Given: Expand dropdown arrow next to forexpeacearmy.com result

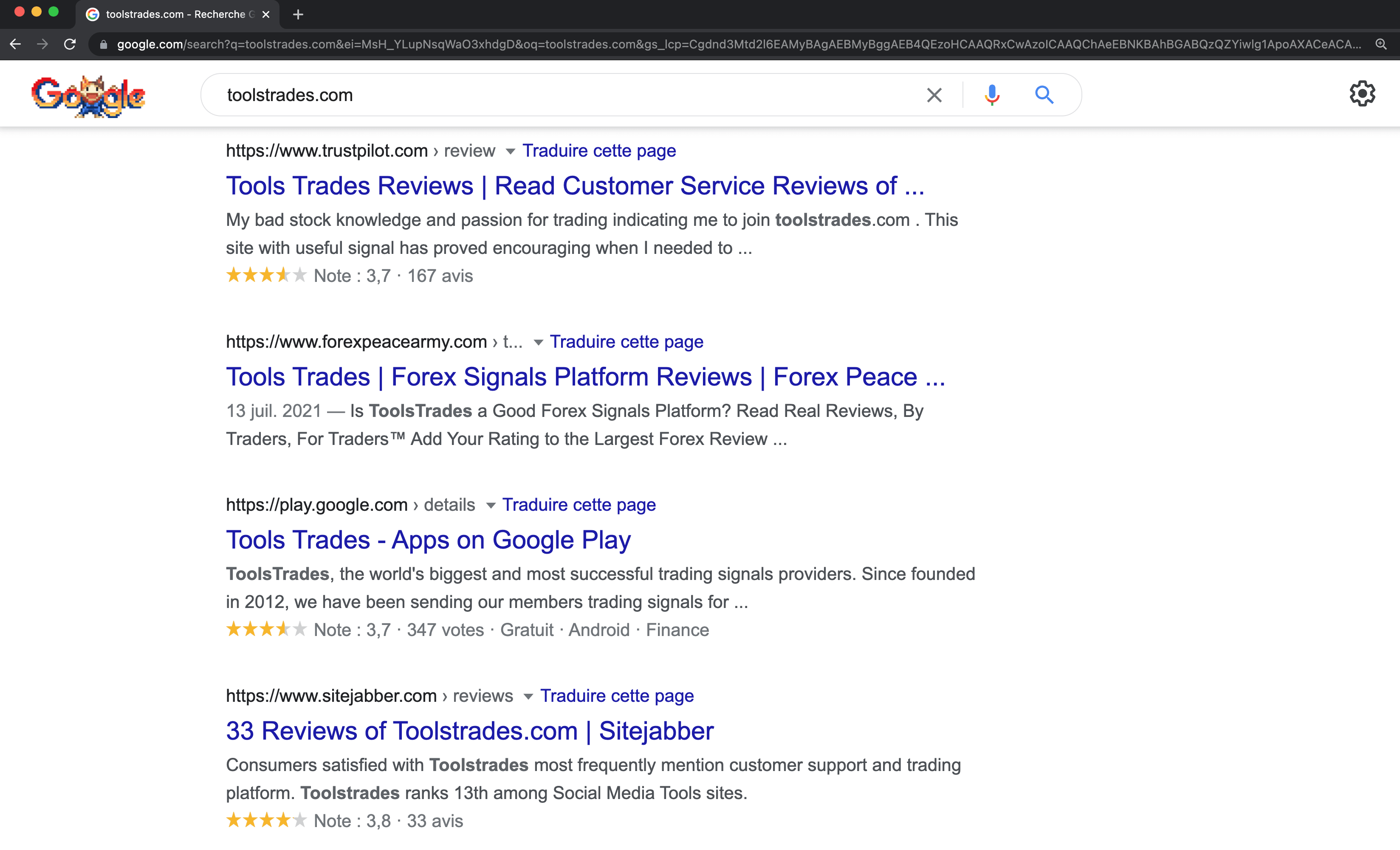Looking at the screenshot, I should pyautogui.click(x=538, y=342).
